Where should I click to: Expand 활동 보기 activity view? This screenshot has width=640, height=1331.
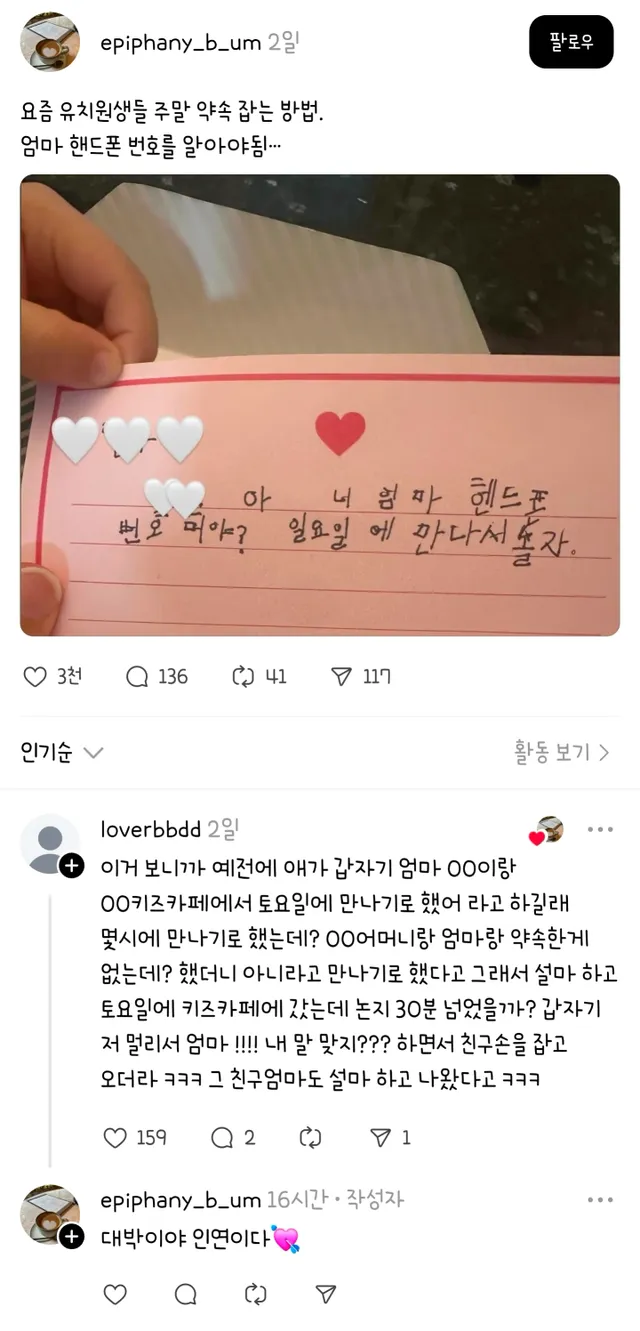pos(562,752)
